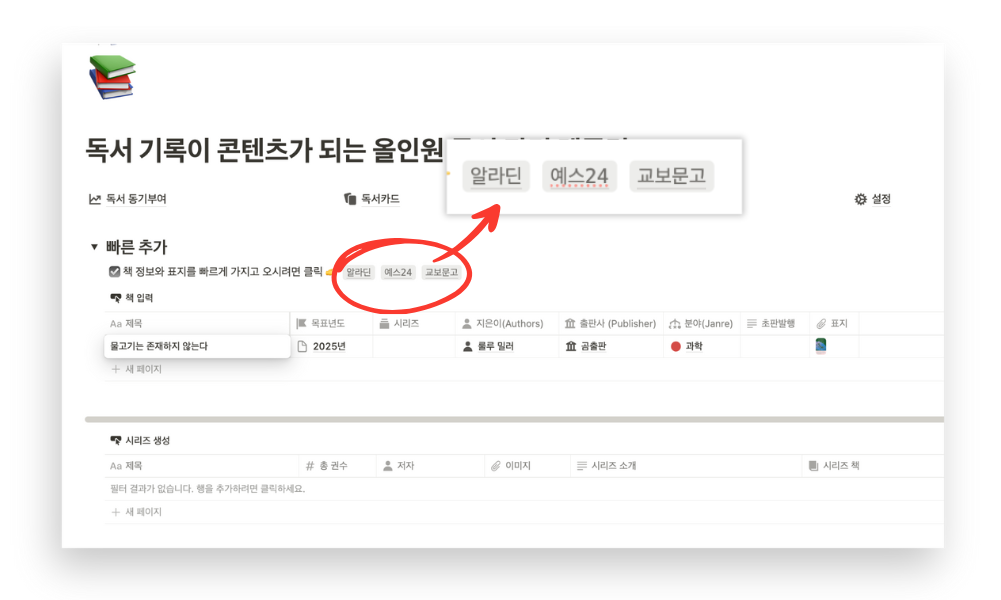This screenshot has width=1001, height=600.
Task: Add 새 페이지 under 시리즈 생성 table
Action: point(137,512)
